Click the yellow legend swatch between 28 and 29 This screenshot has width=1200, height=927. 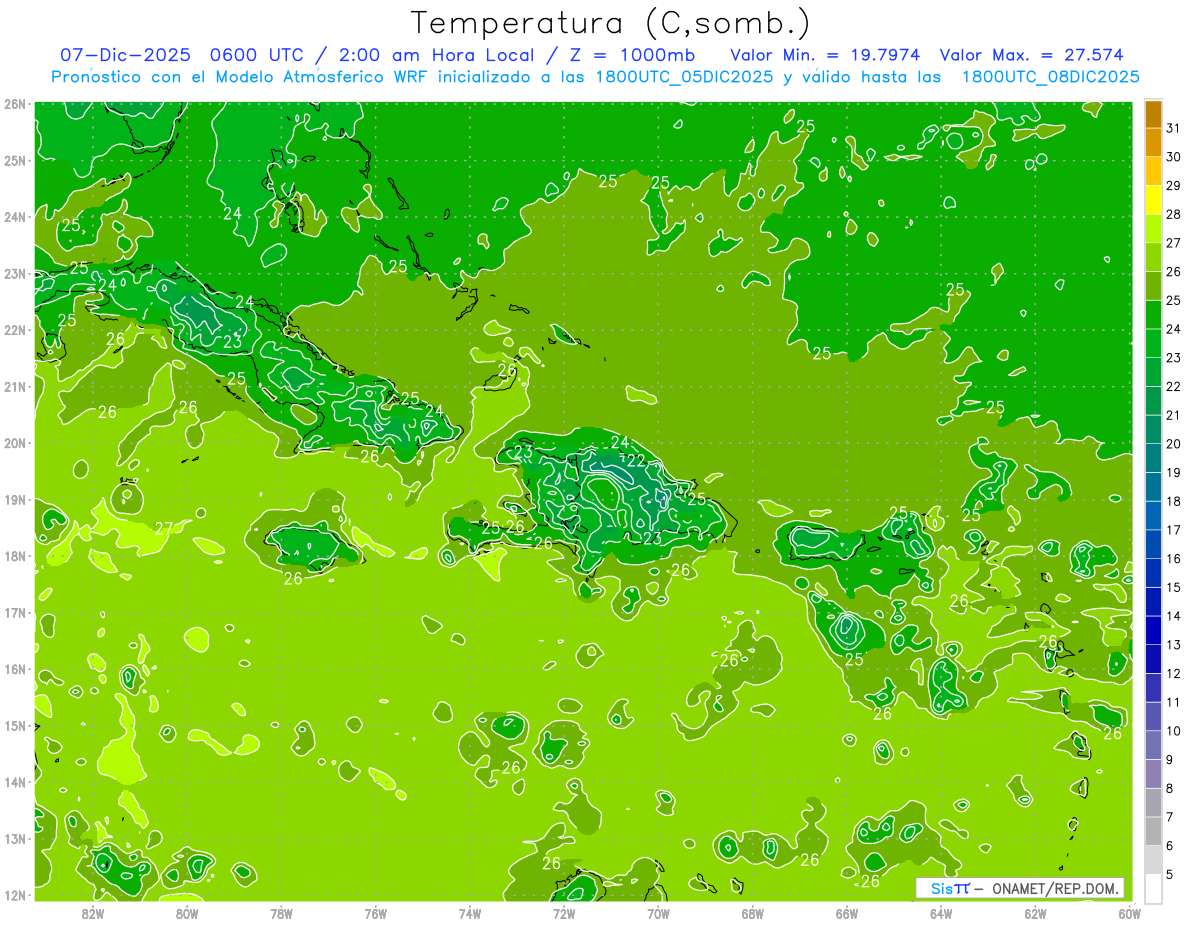tap(1153, 199)
